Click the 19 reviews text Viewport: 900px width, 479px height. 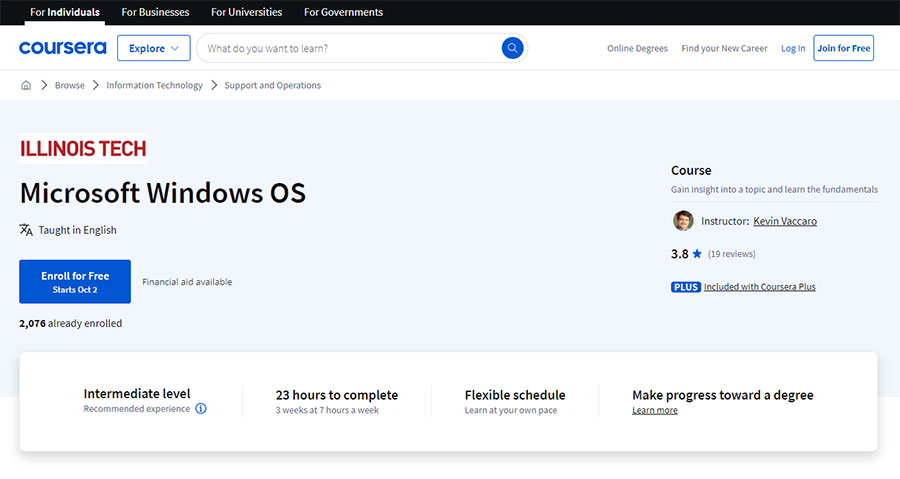tap(731, 254)
